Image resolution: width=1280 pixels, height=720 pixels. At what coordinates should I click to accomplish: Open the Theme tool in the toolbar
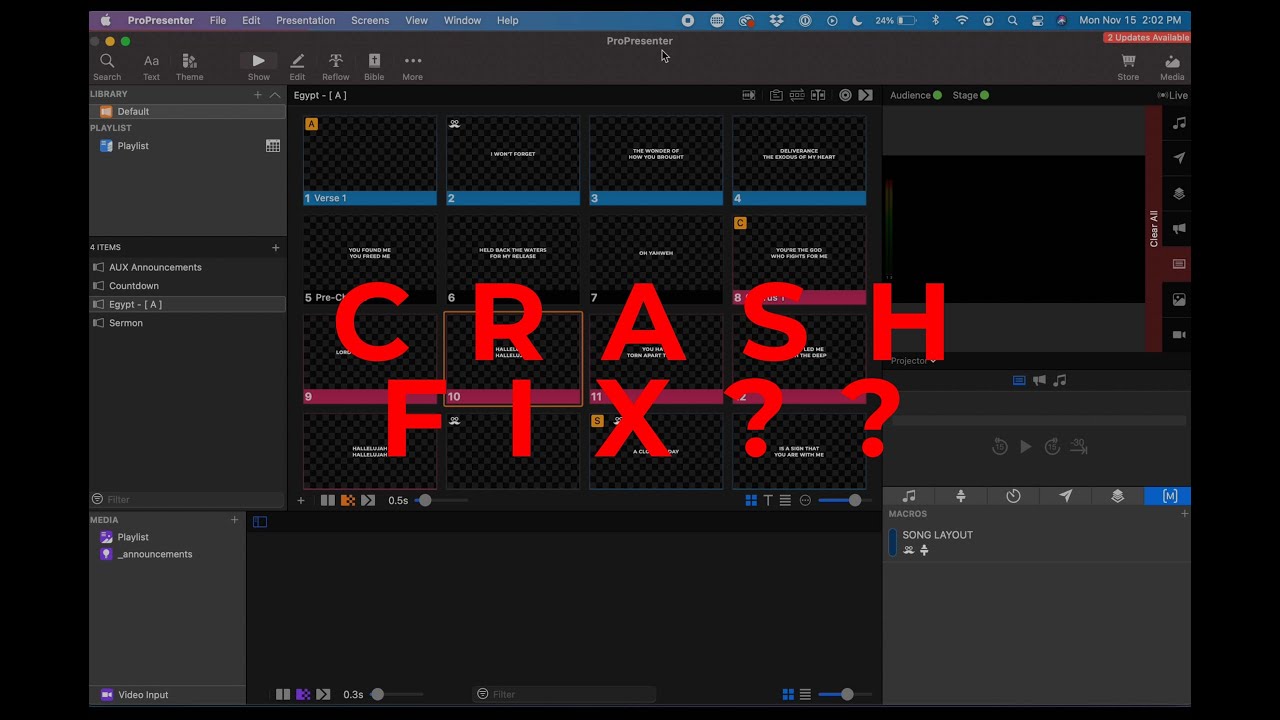pyautogui.click(x=189, y=67)
